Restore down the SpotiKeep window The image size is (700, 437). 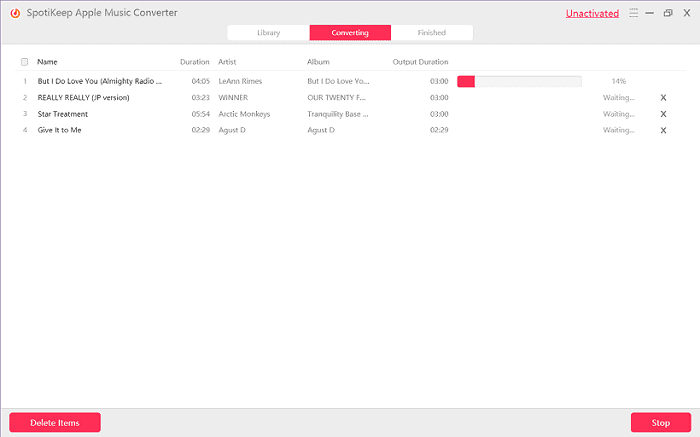tap(668, 13)
